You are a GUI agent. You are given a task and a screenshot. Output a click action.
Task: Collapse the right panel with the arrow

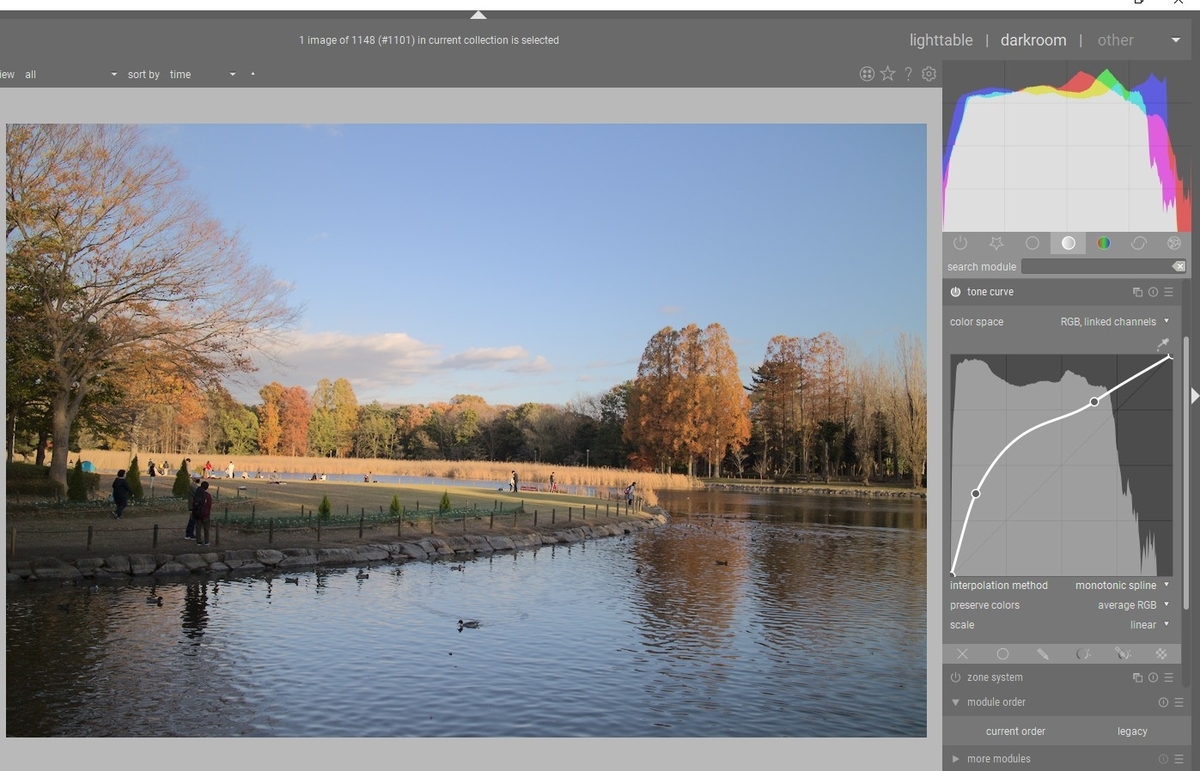tap(1194, 397)
